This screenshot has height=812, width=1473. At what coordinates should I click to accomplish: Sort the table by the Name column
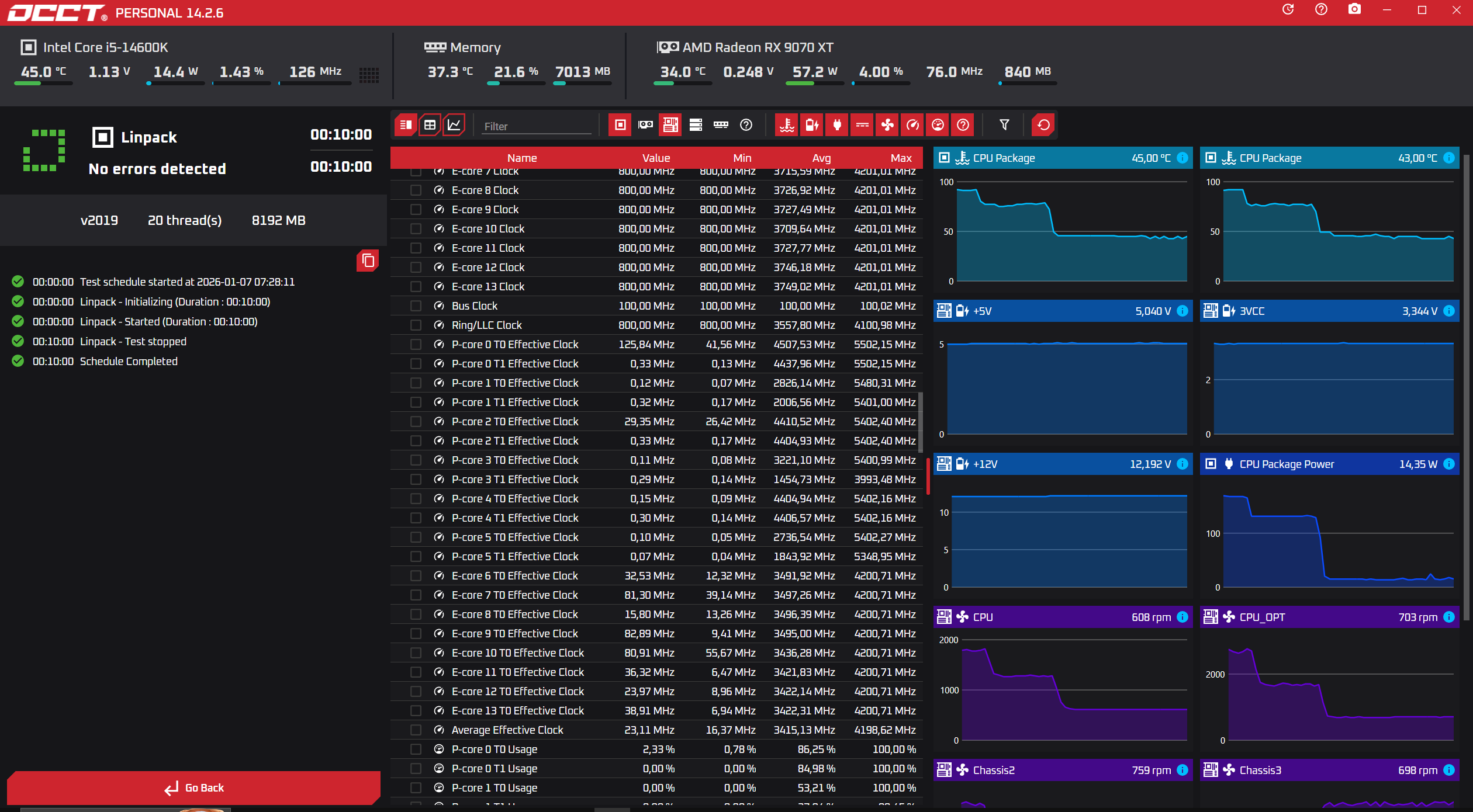coord(521,158)
